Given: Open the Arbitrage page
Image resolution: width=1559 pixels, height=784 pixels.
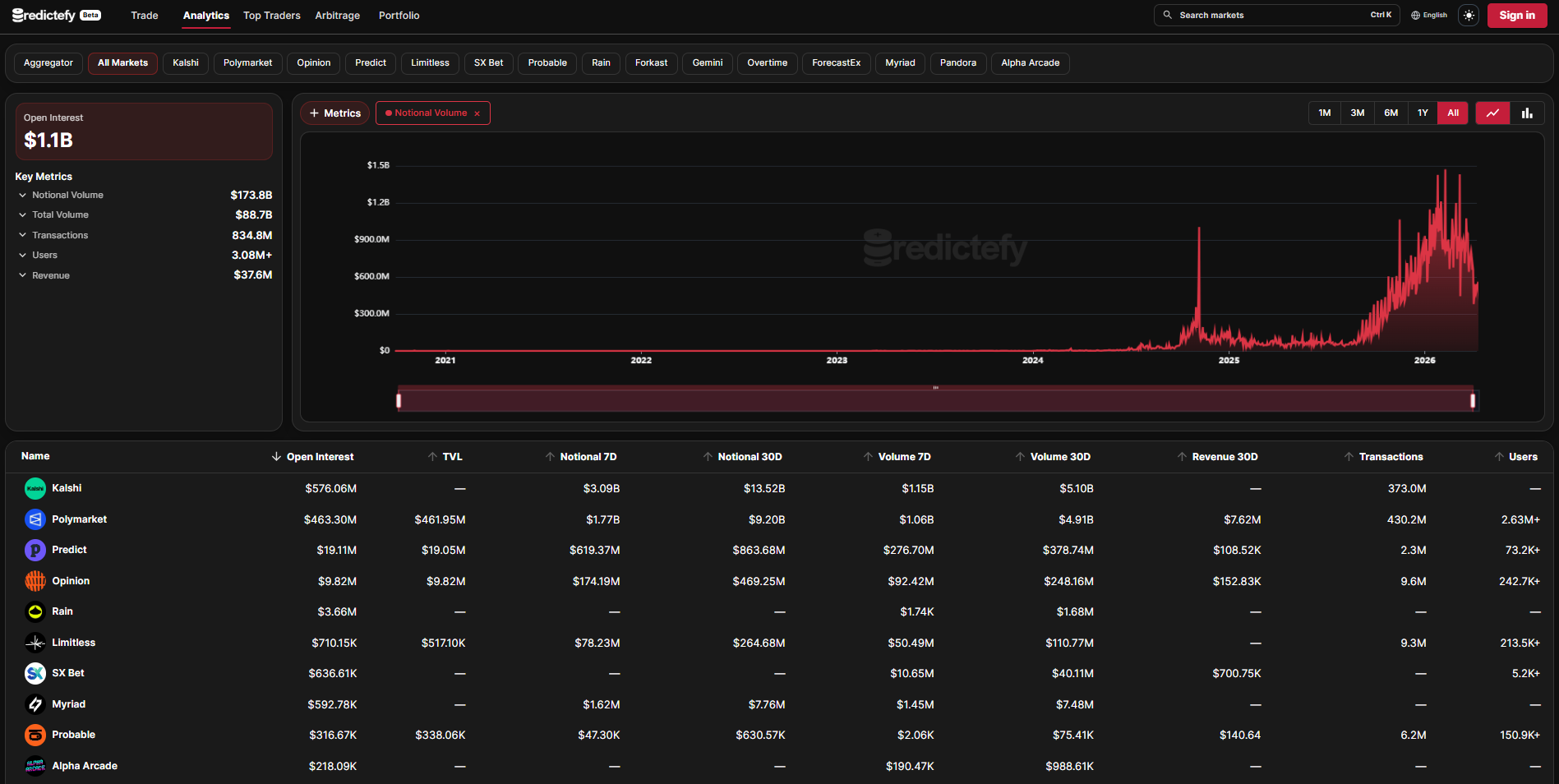Looking at the screenshot, I should [x=338, y=16].
